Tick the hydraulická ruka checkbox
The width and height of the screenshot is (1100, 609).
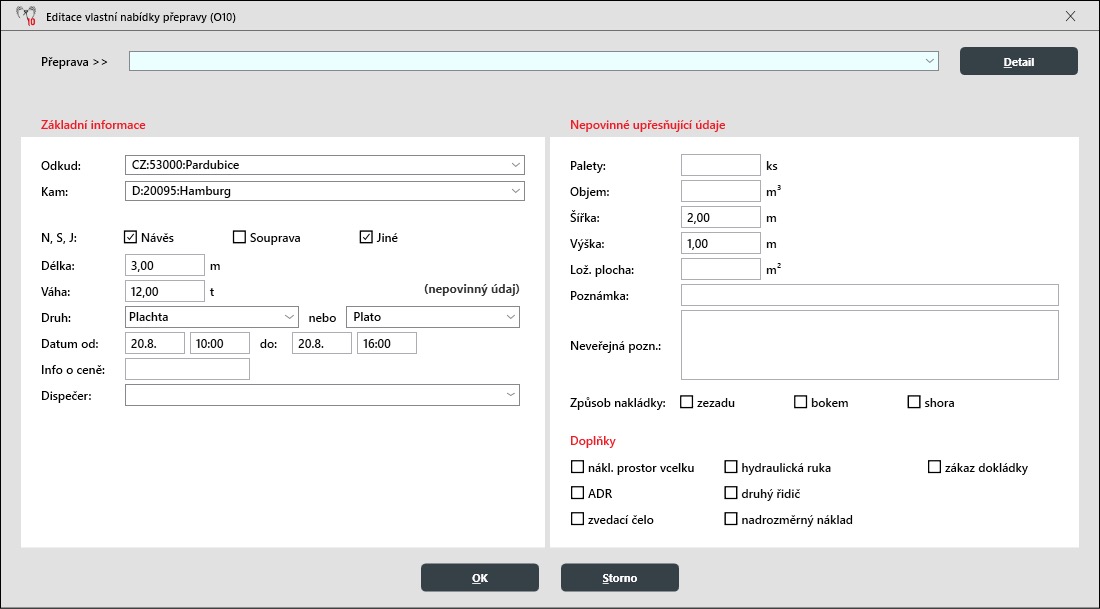point(731,467)
